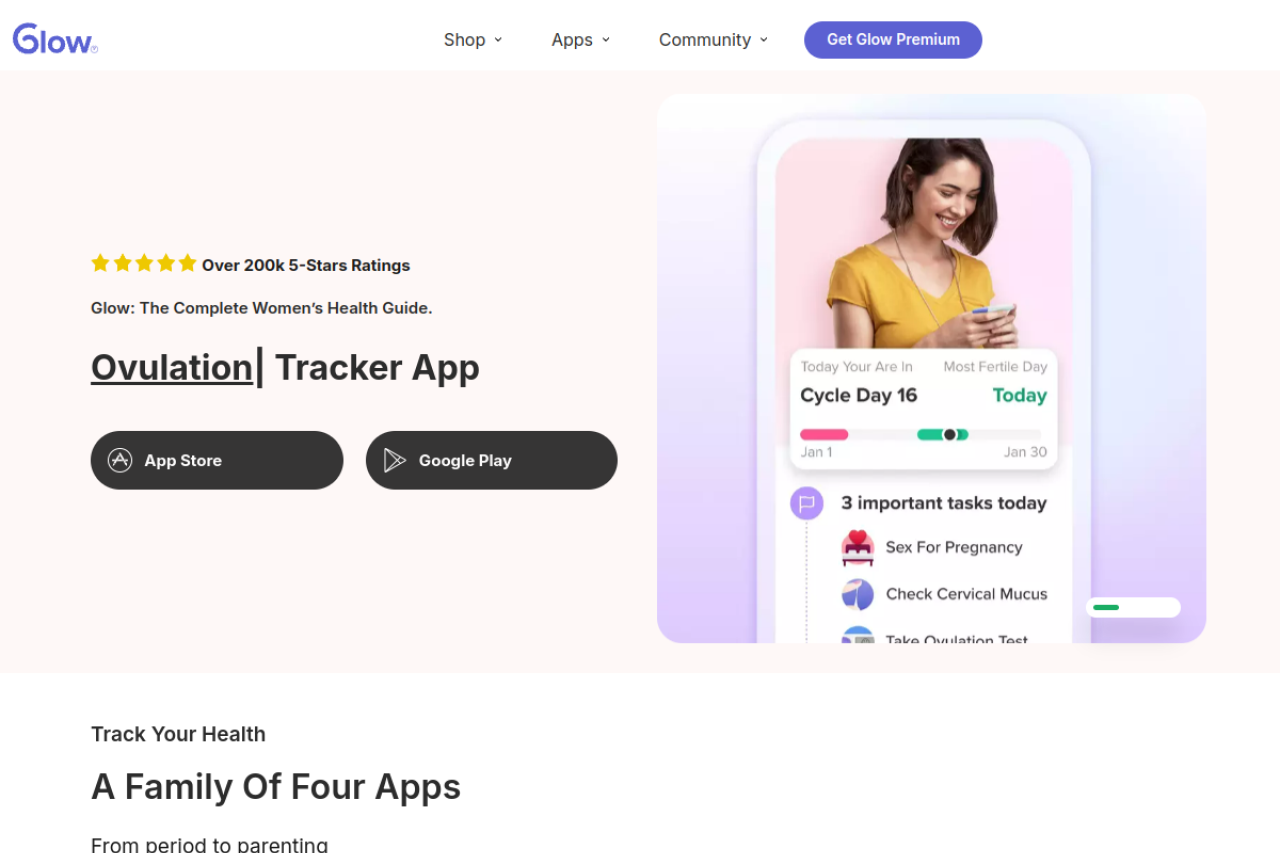Click the App Store icon

[x=120, y=460]
